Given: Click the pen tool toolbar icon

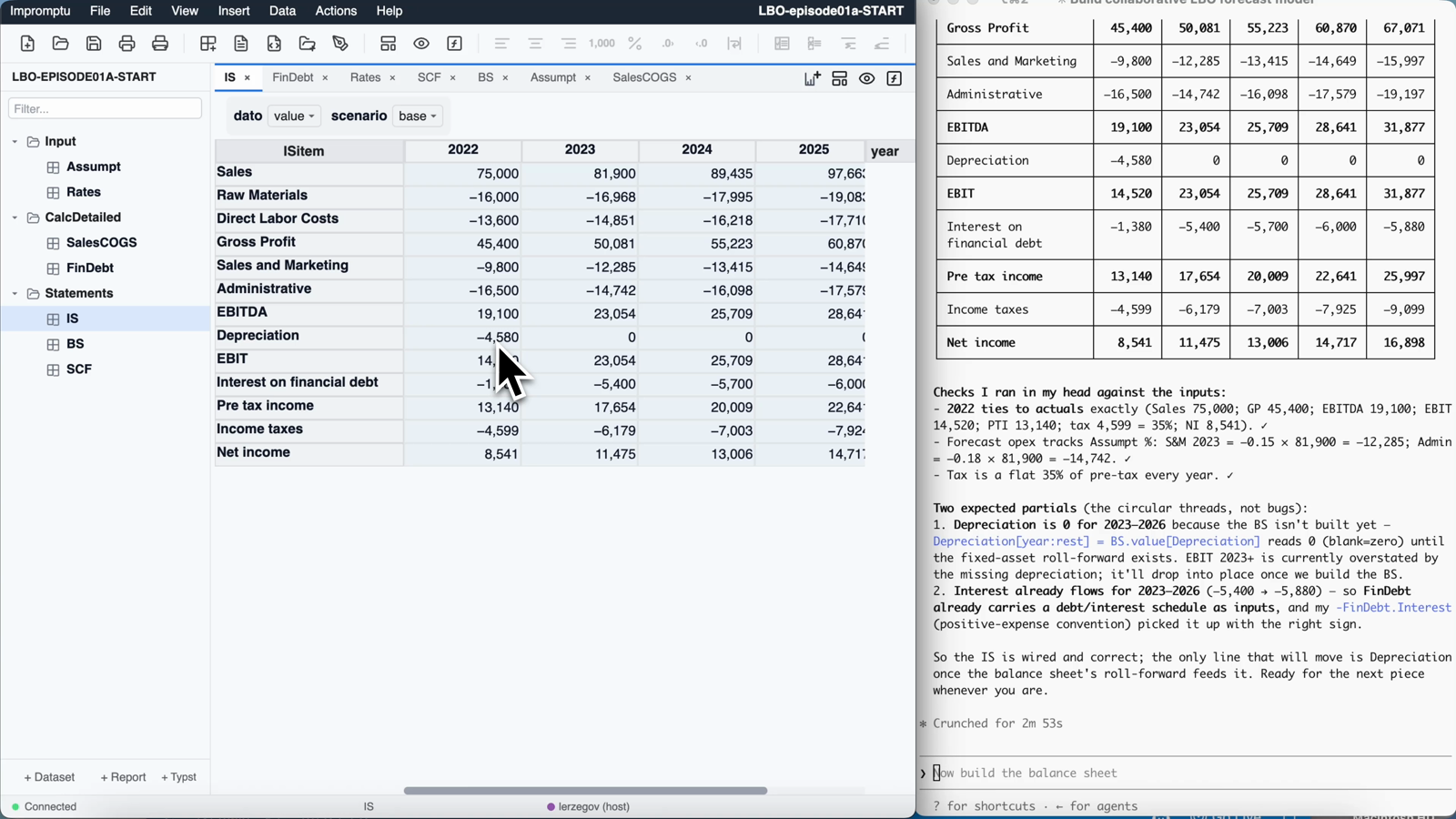Looking at the screenshot, I should pyautogui.click(x=340, y=44).
